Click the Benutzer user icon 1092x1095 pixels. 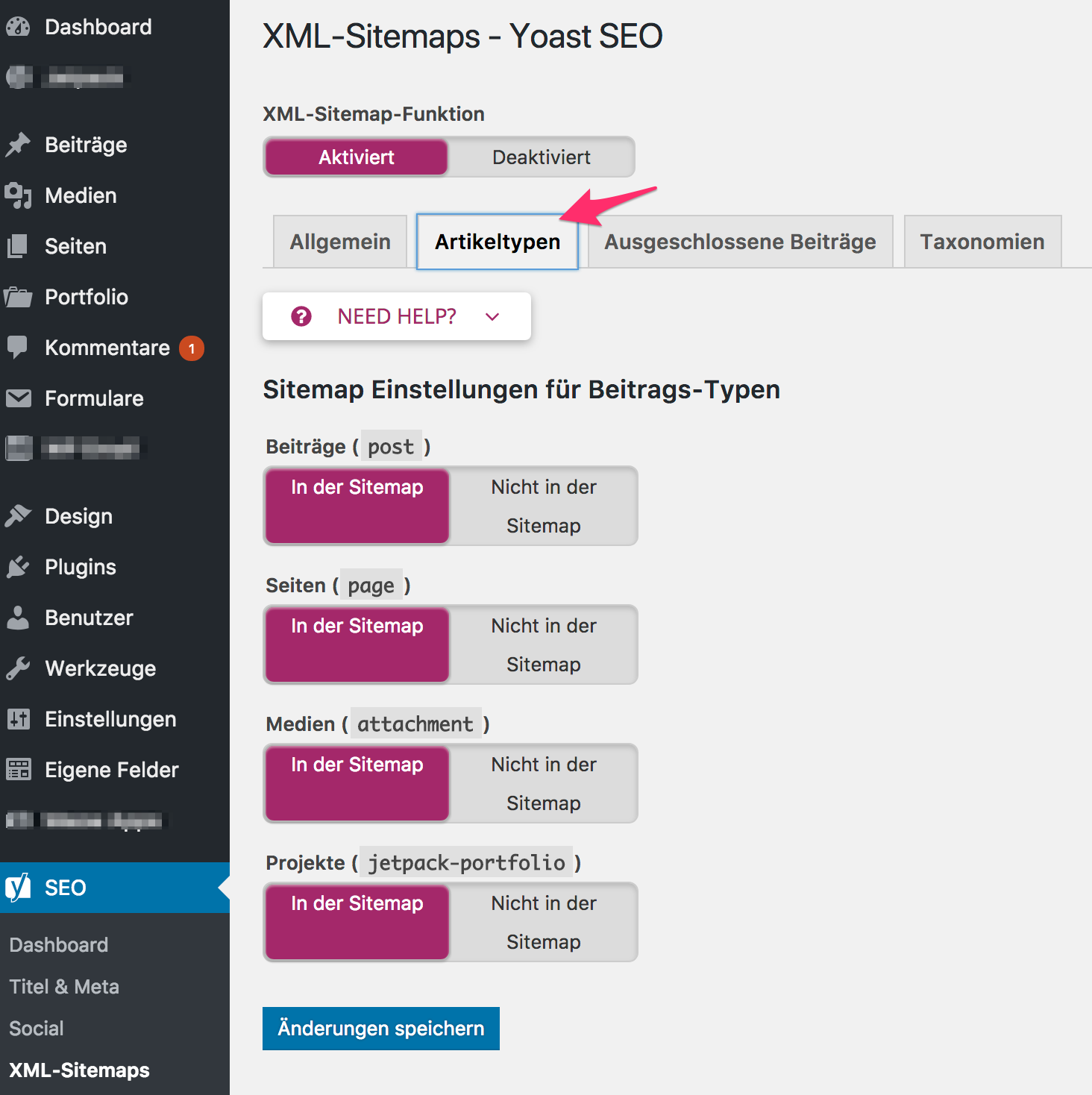point(18,618)
